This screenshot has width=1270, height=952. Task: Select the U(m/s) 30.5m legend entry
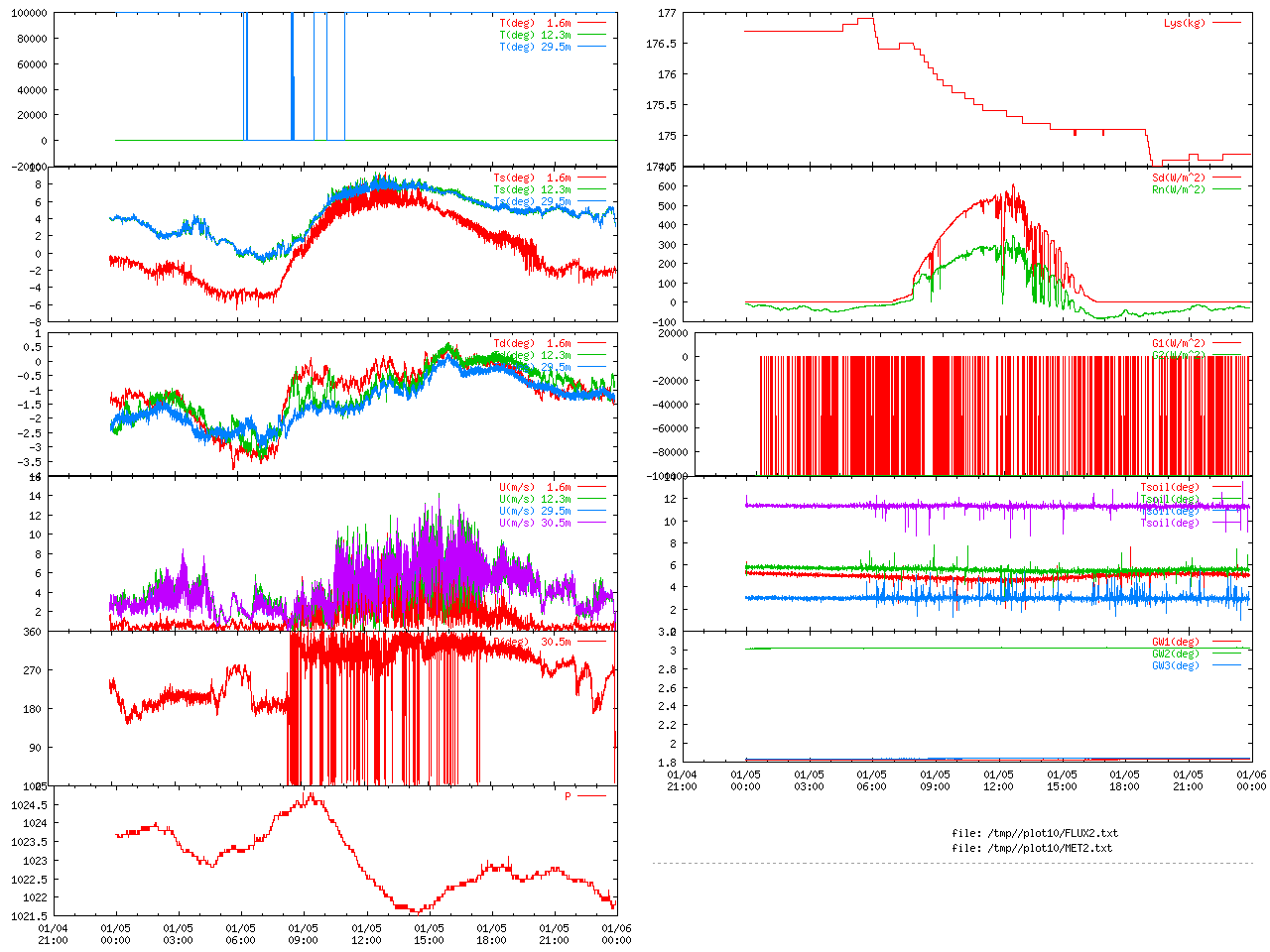(535, 524)
